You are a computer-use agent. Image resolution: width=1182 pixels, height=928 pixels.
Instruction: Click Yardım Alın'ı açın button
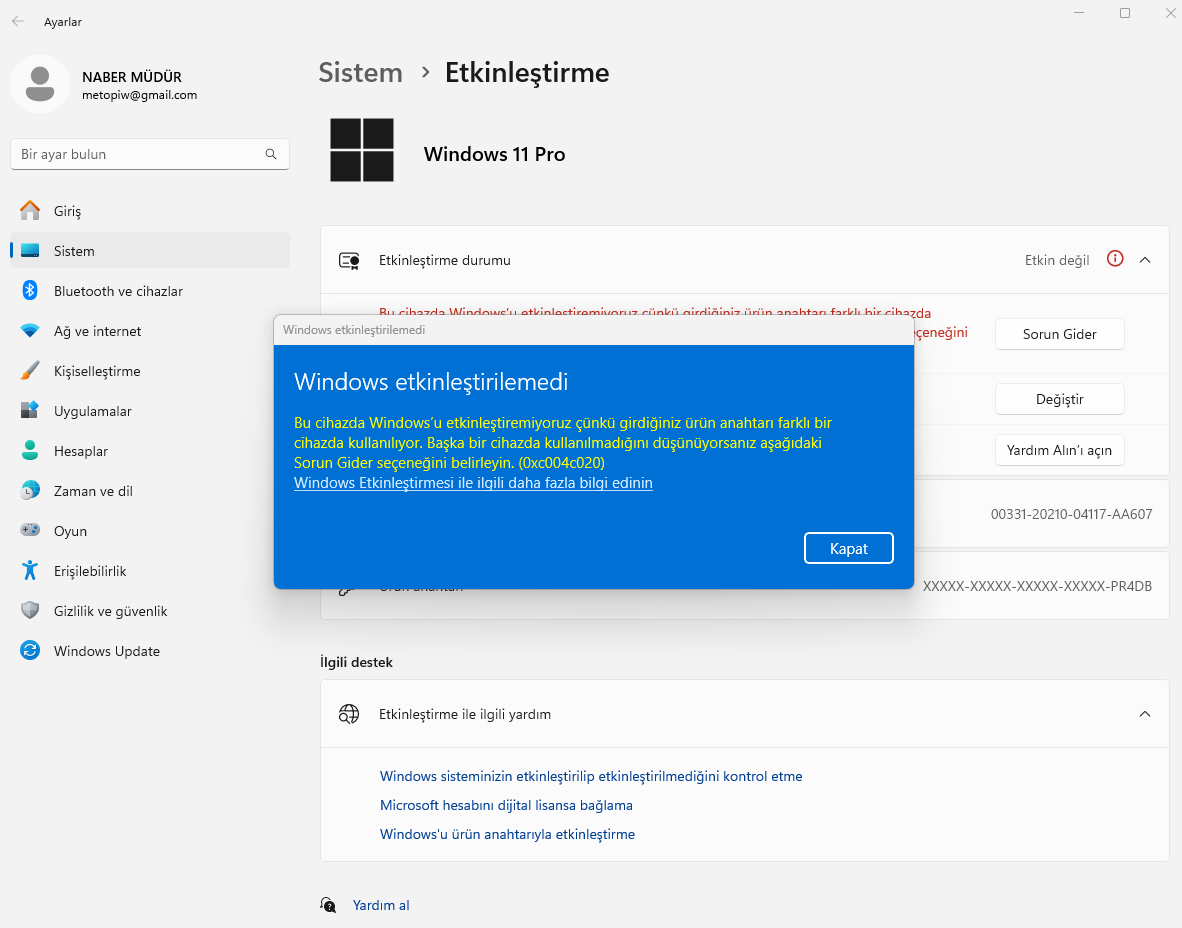[1059, 450]
